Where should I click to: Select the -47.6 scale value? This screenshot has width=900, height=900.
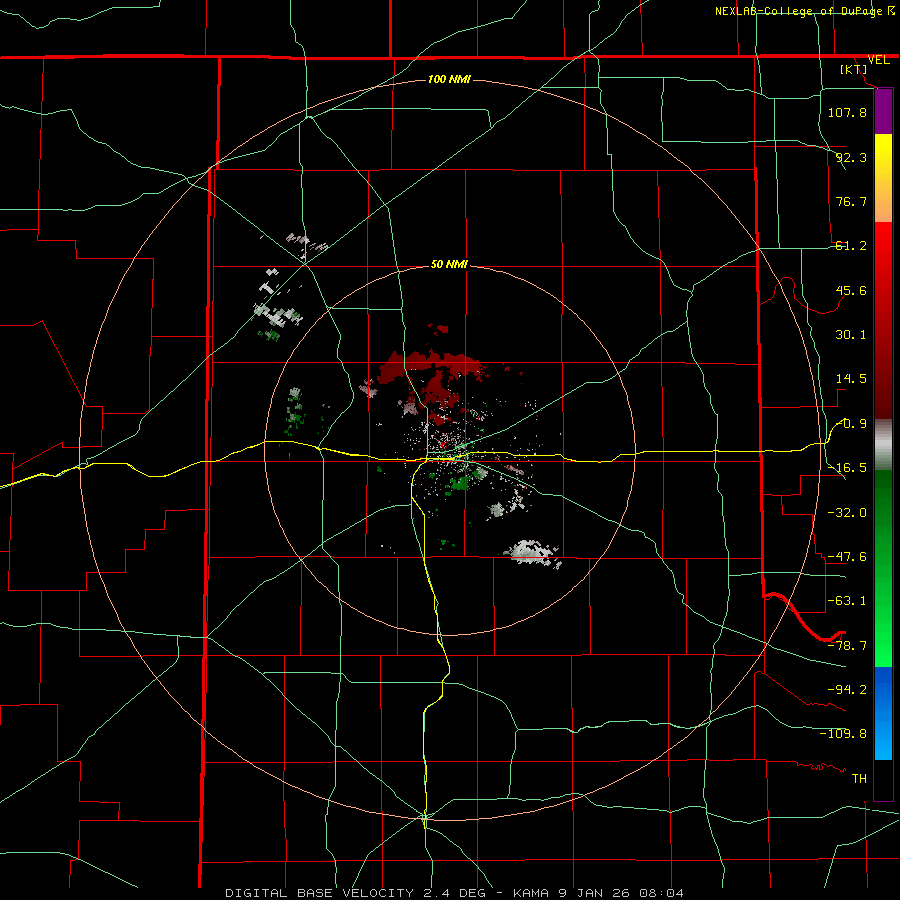tap(847, 556)
